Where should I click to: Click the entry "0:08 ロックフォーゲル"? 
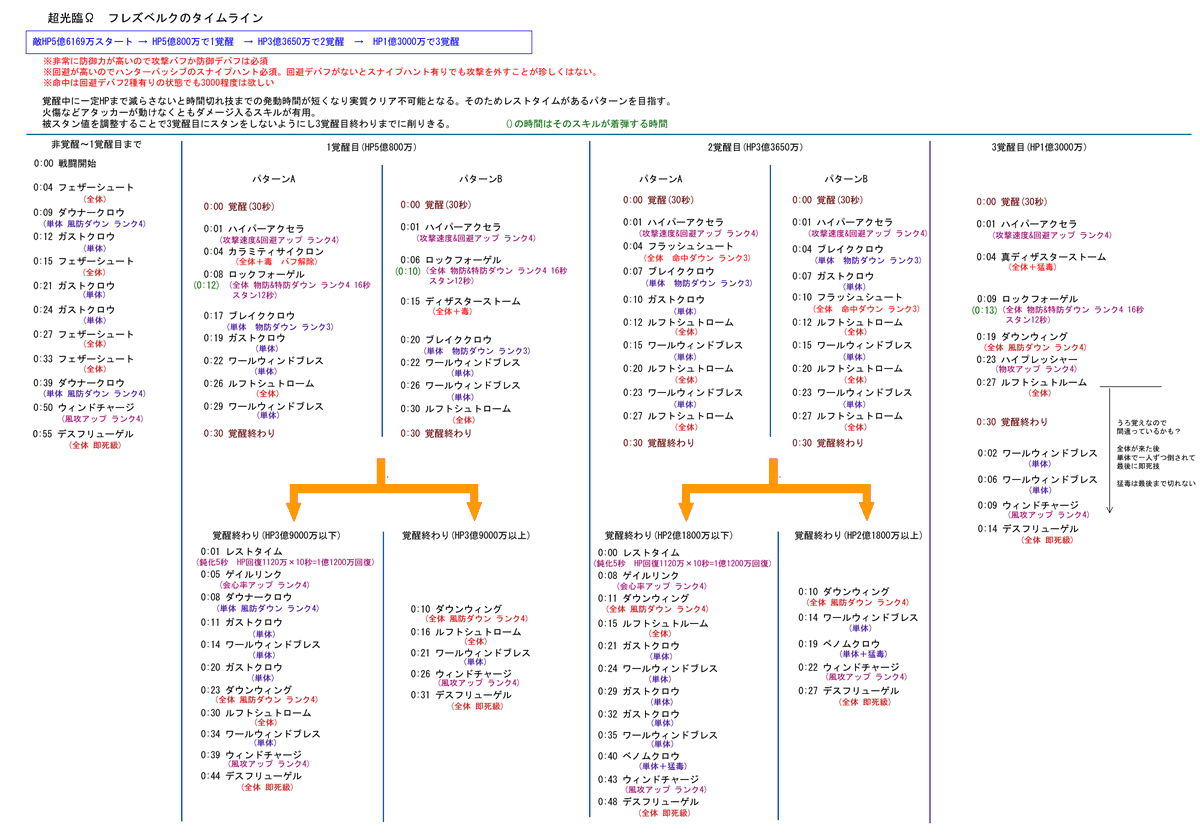[254, 273]
